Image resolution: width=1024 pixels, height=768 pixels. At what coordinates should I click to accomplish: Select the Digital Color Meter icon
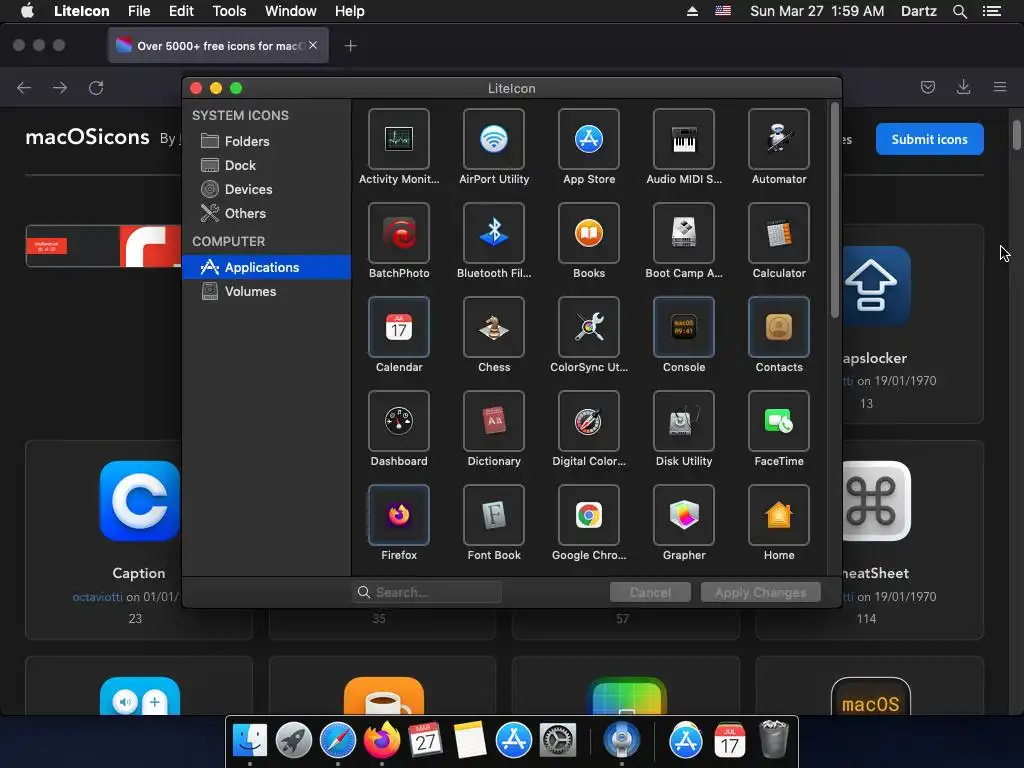click(588, 421)
